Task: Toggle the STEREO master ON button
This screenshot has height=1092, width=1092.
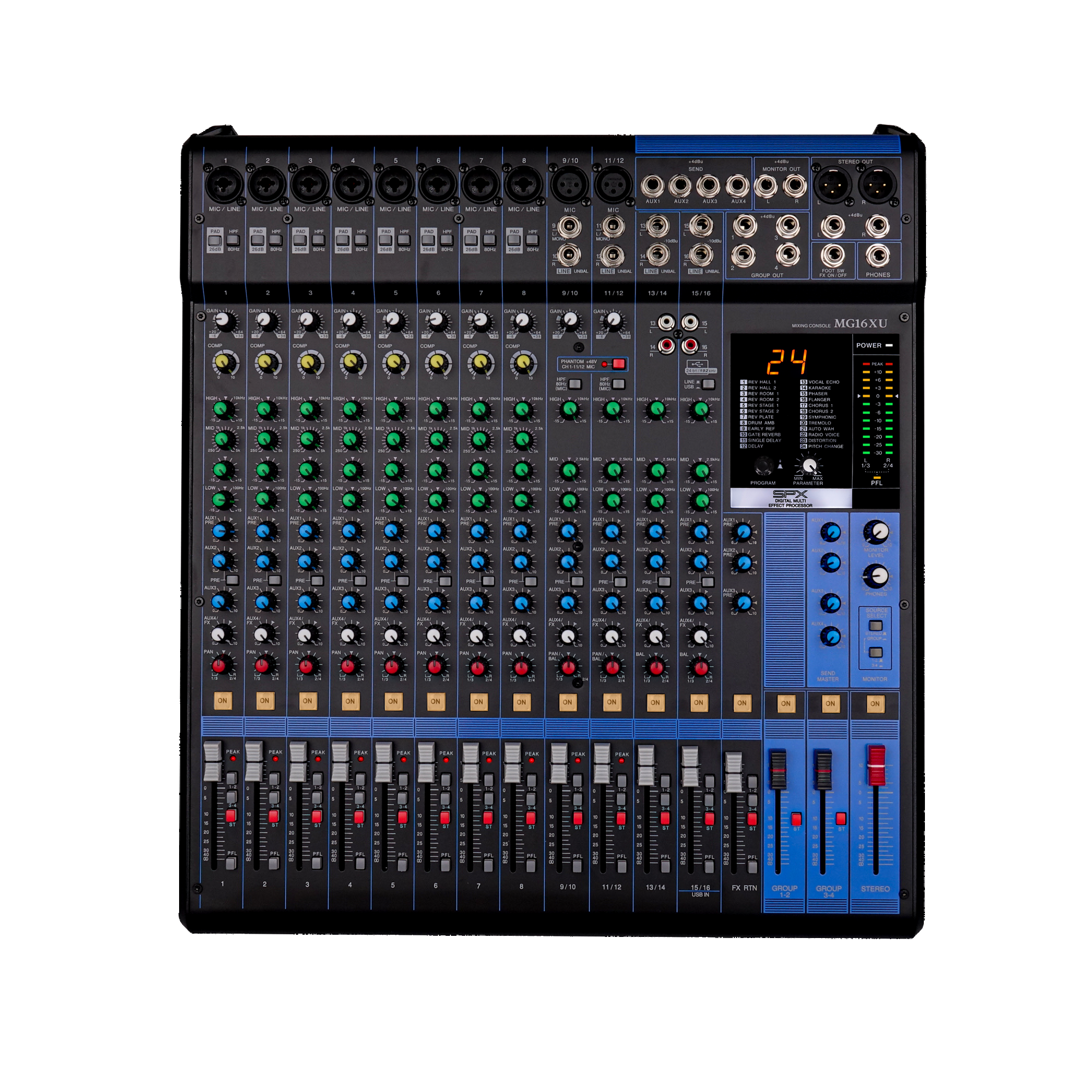Action: 875,704
